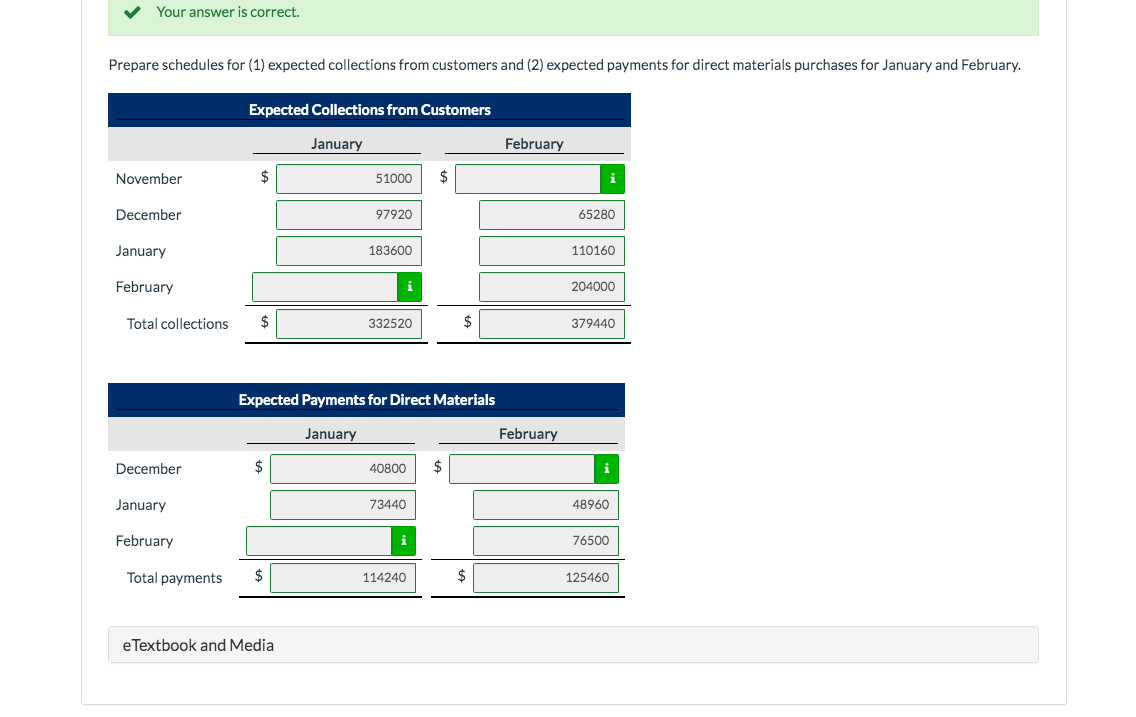
Task: Click the dollar sign next to November January entry
Action: 265,178
